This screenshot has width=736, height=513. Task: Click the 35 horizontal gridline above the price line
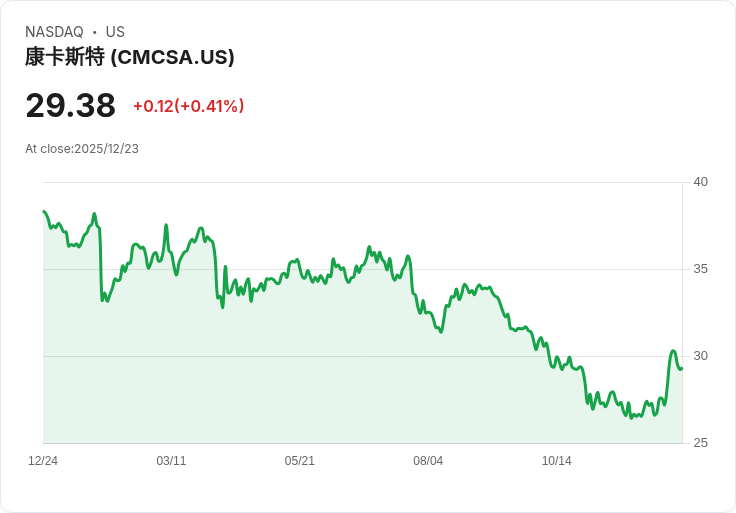(x=560, y=269)
